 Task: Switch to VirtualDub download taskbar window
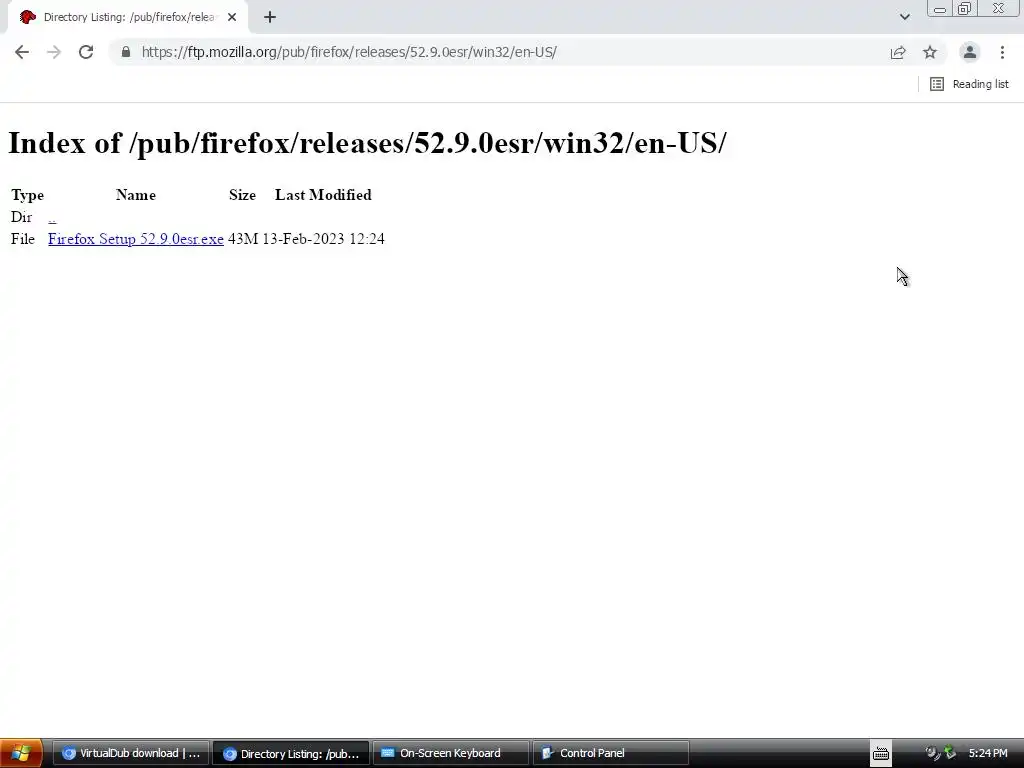point(131,754)
